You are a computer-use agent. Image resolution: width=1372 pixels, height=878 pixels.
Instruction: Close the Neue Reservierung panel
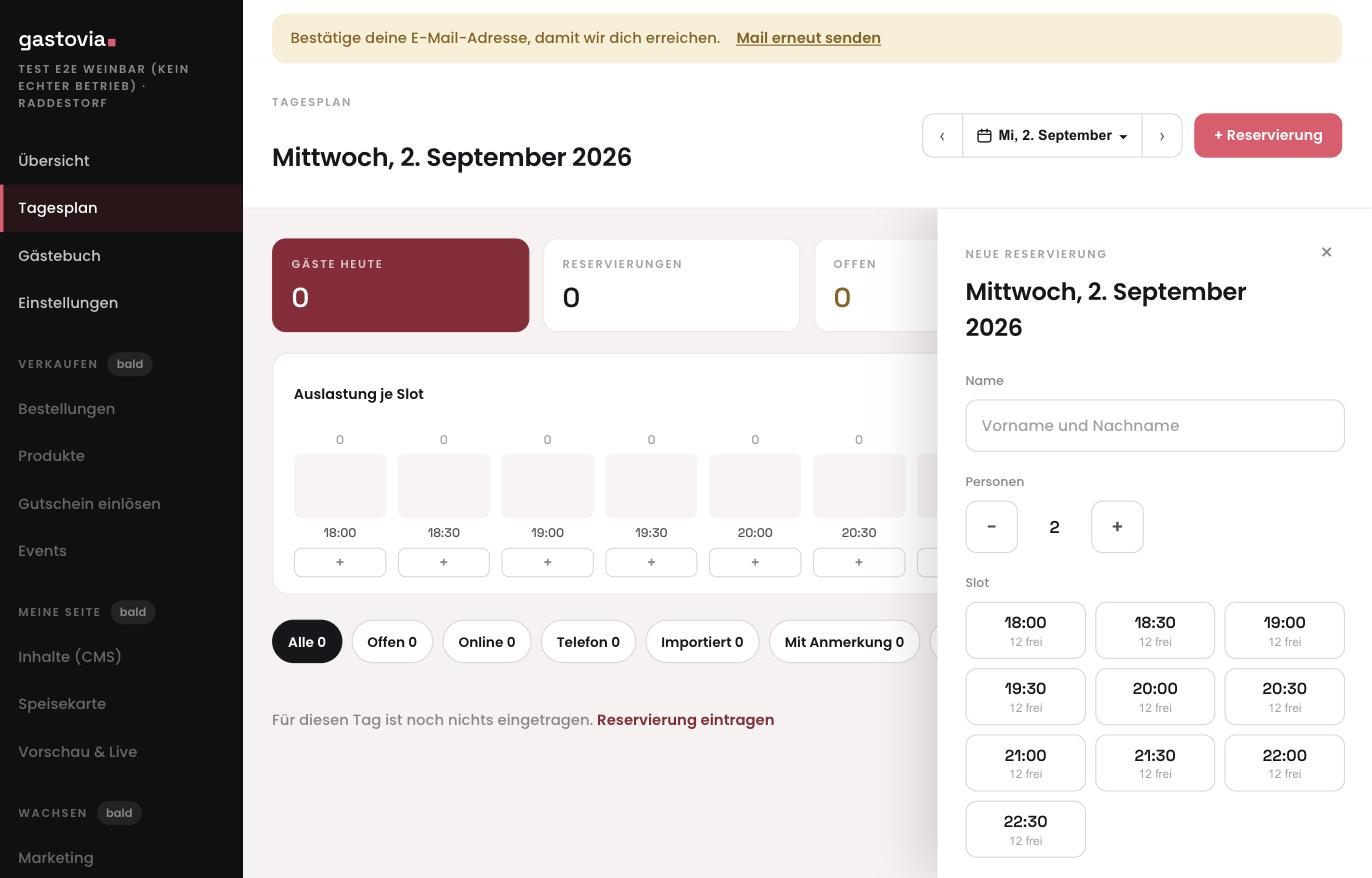[x=1326, y=252]
